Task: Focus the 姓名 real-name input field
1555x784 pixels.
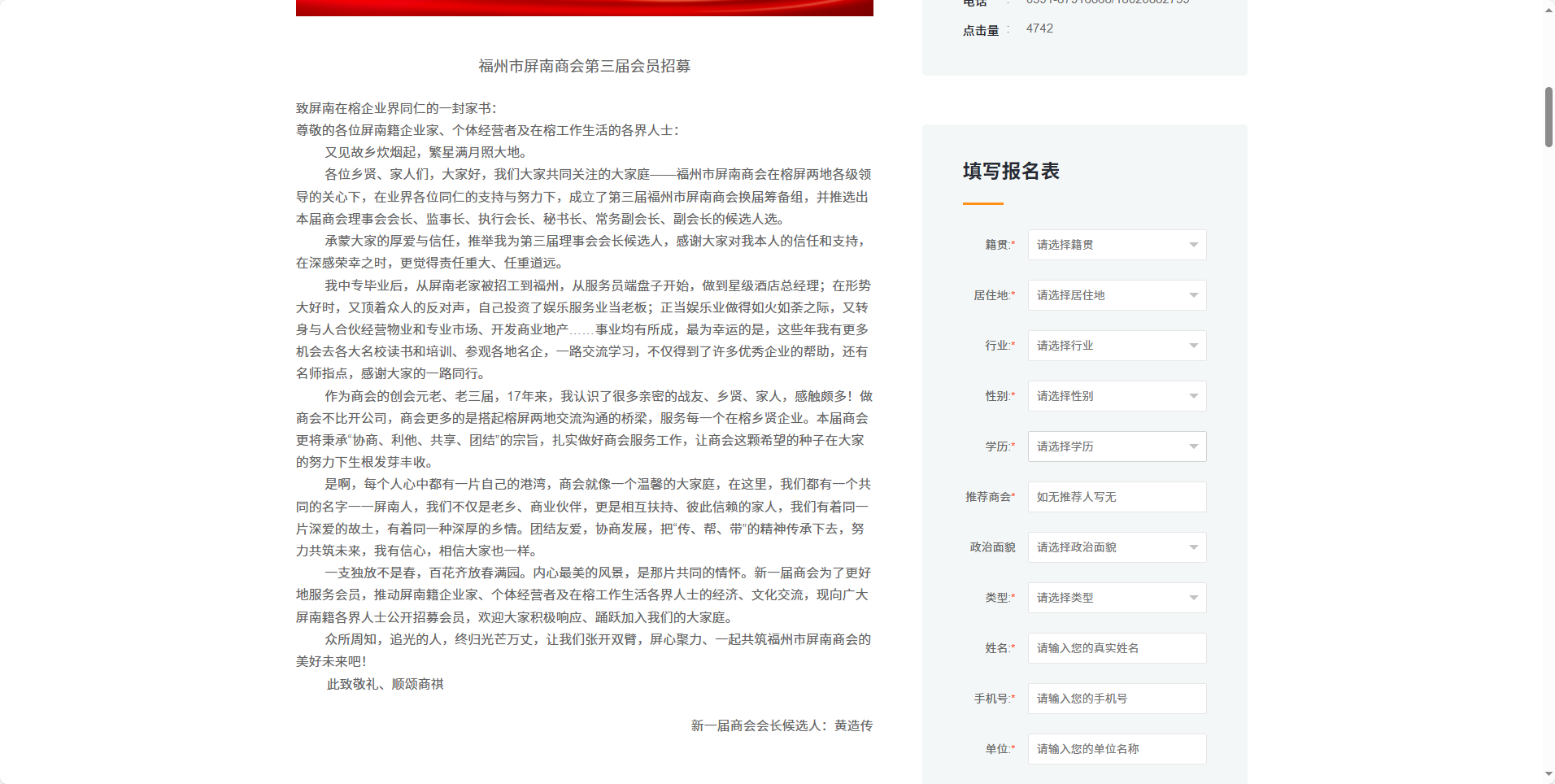Action: (x=1117, y=648)
